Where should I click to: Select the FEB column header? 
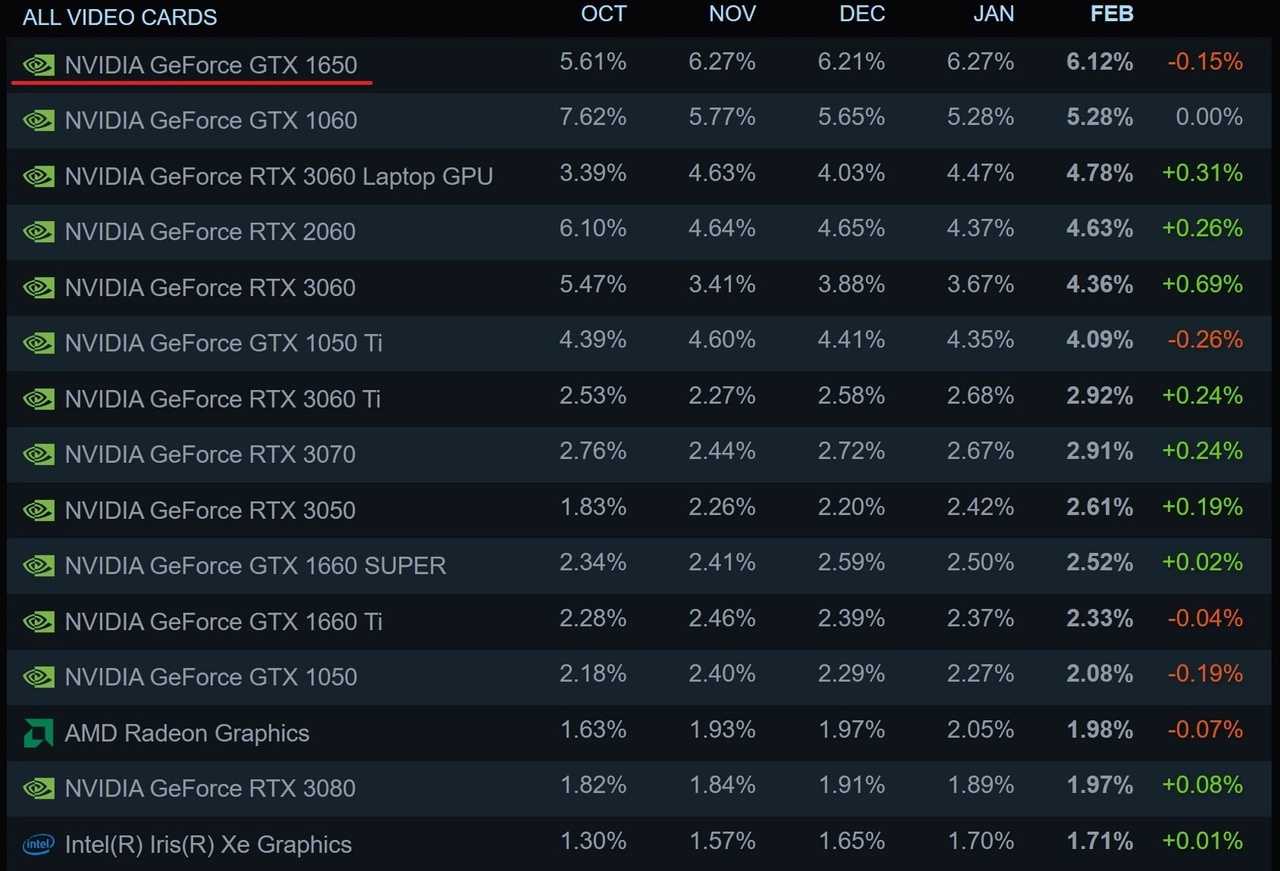click(x=1111, y=14)
